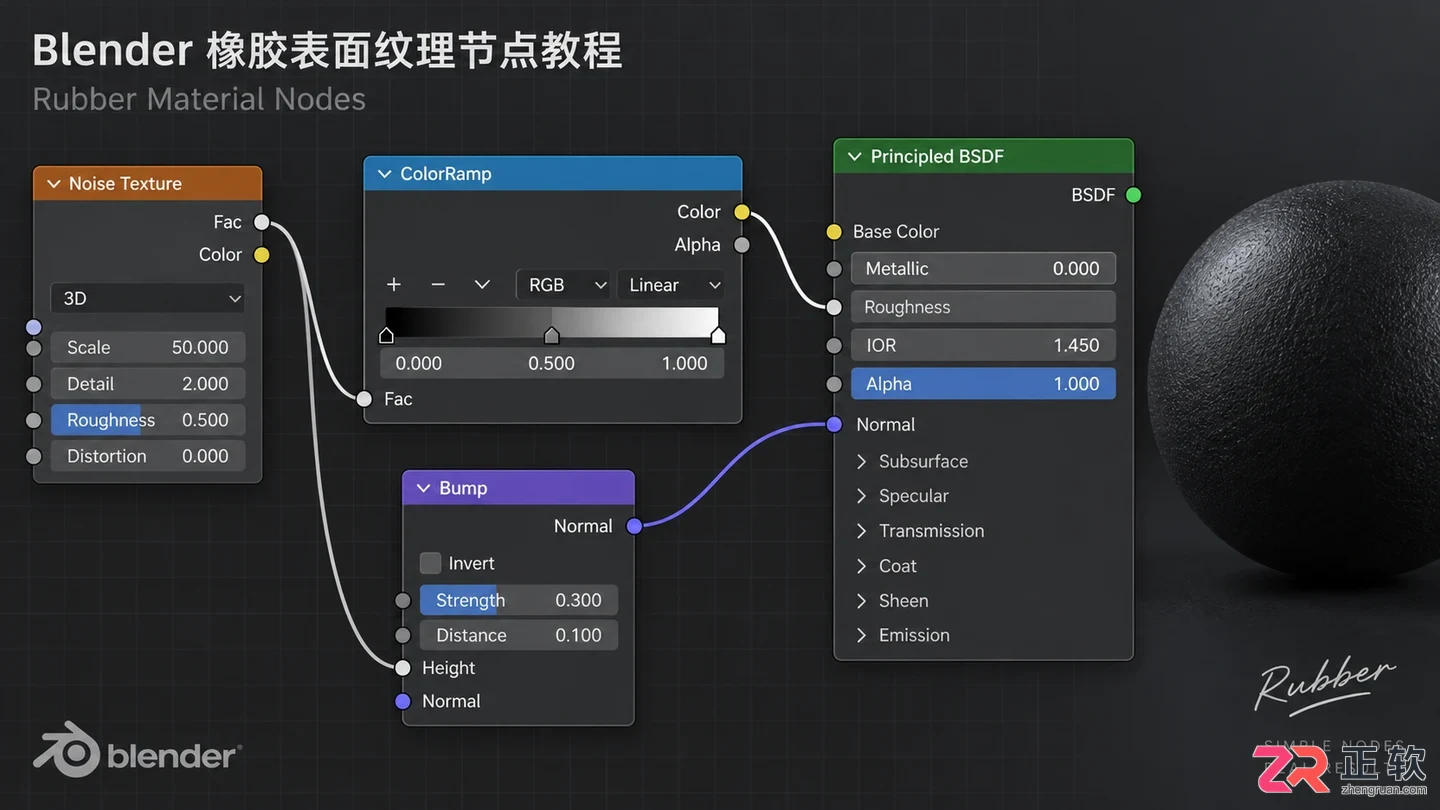This screenshot has width=1440, height=810.
Task: Open the ColorRamp tools chevron menu
Action: 482,285
